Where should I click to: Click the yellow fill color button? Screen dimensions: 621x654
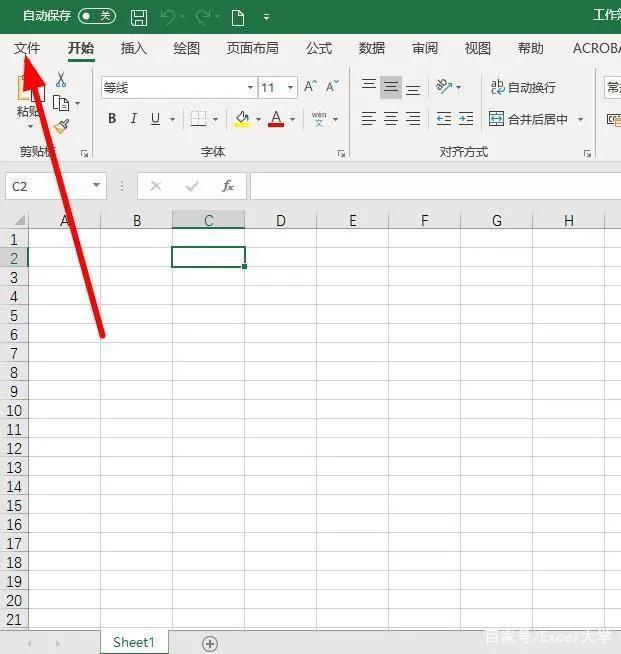241,119
